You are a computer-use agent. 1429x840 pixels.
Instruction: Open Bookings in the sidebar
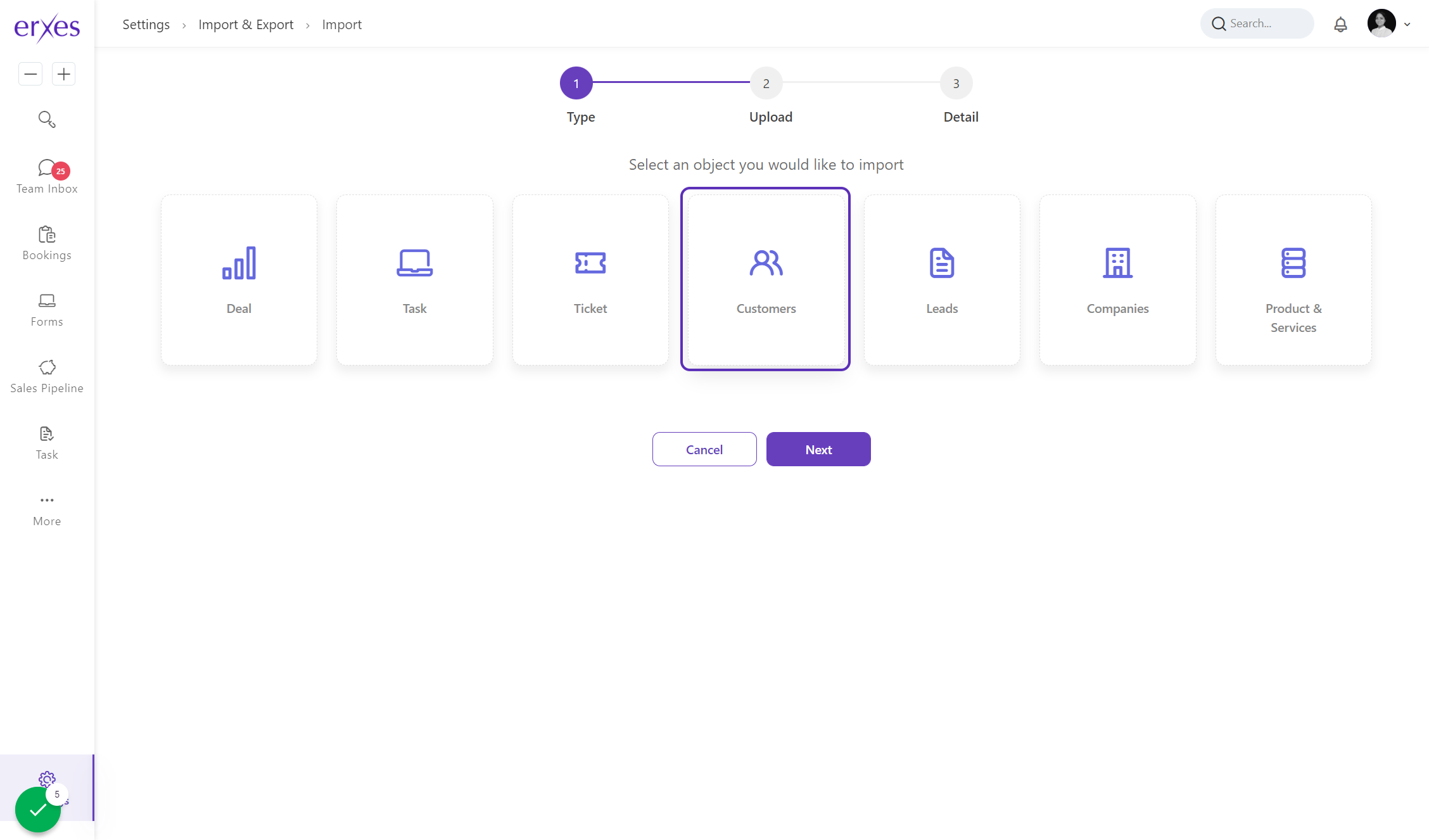coord(47,243)
